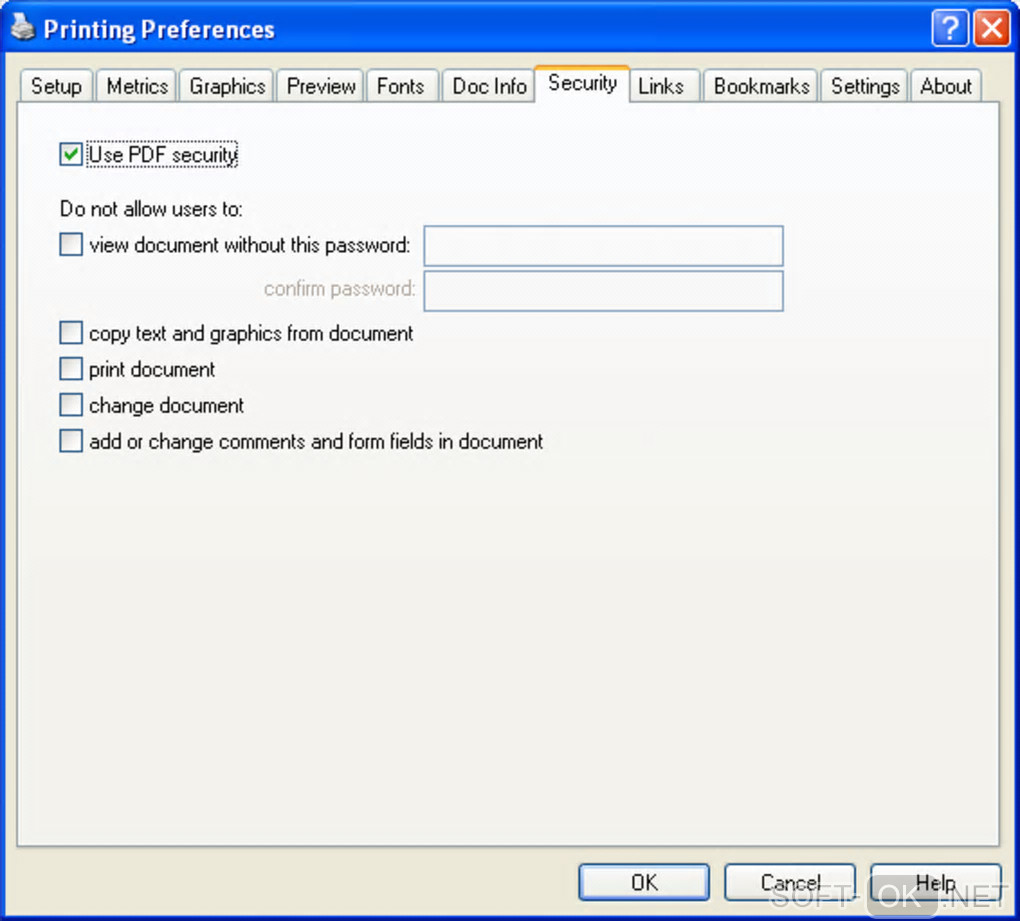The width and height of the screenshot is (1020, 921).
Task: Show the About tab
Action: click(946, 86)
